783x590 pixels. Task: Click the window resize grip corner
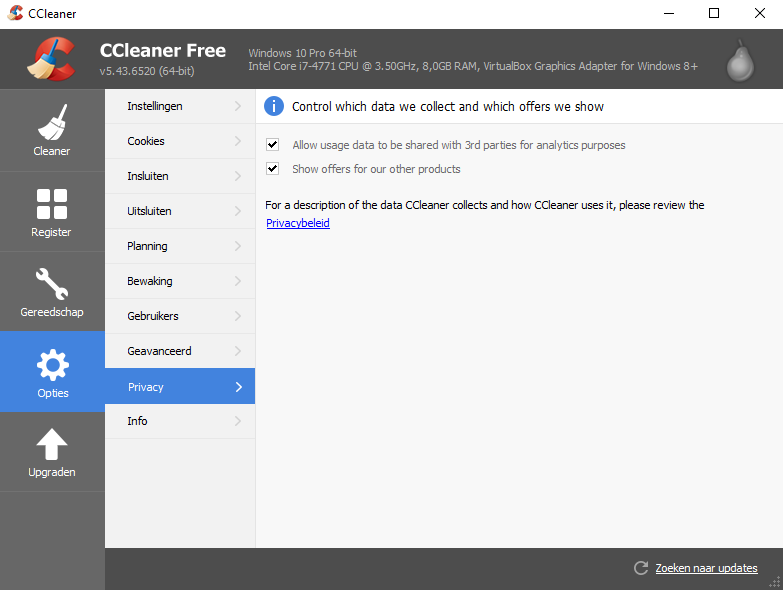pos(775,582)
